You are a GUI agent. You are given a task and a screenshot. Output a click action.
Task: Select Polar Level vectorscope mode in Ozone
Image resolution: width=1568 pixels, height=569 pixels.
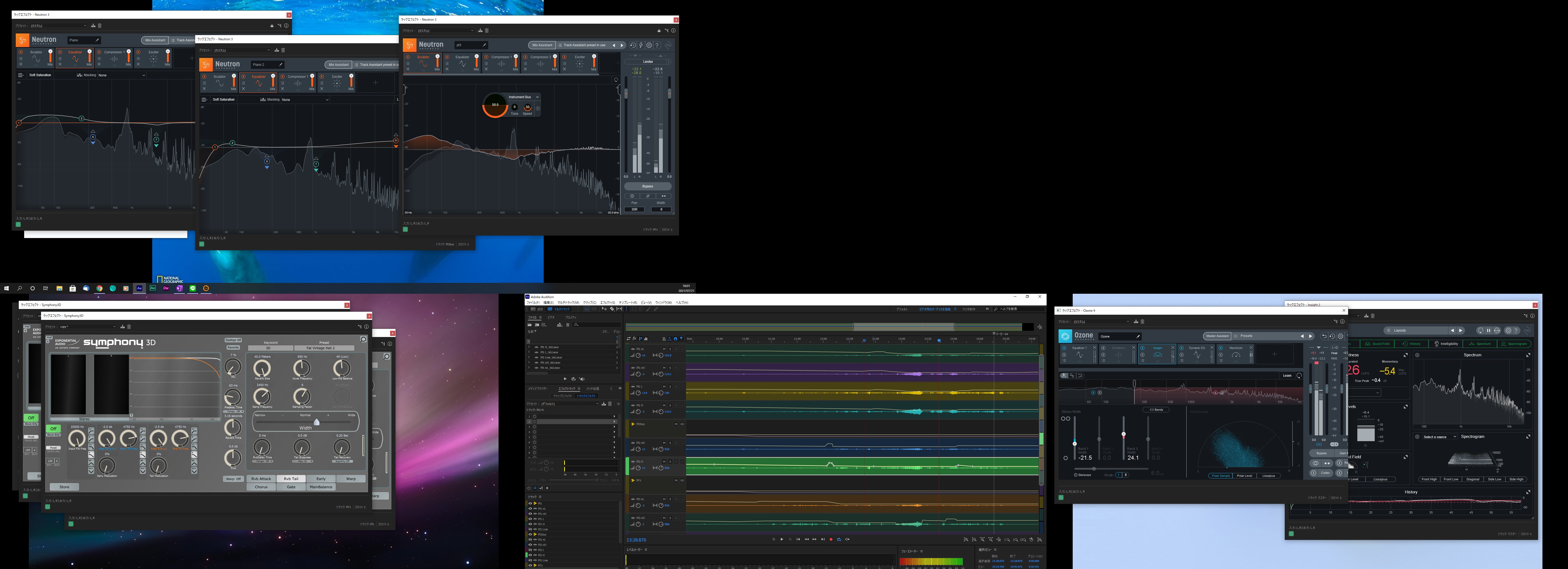(1244, 476)
